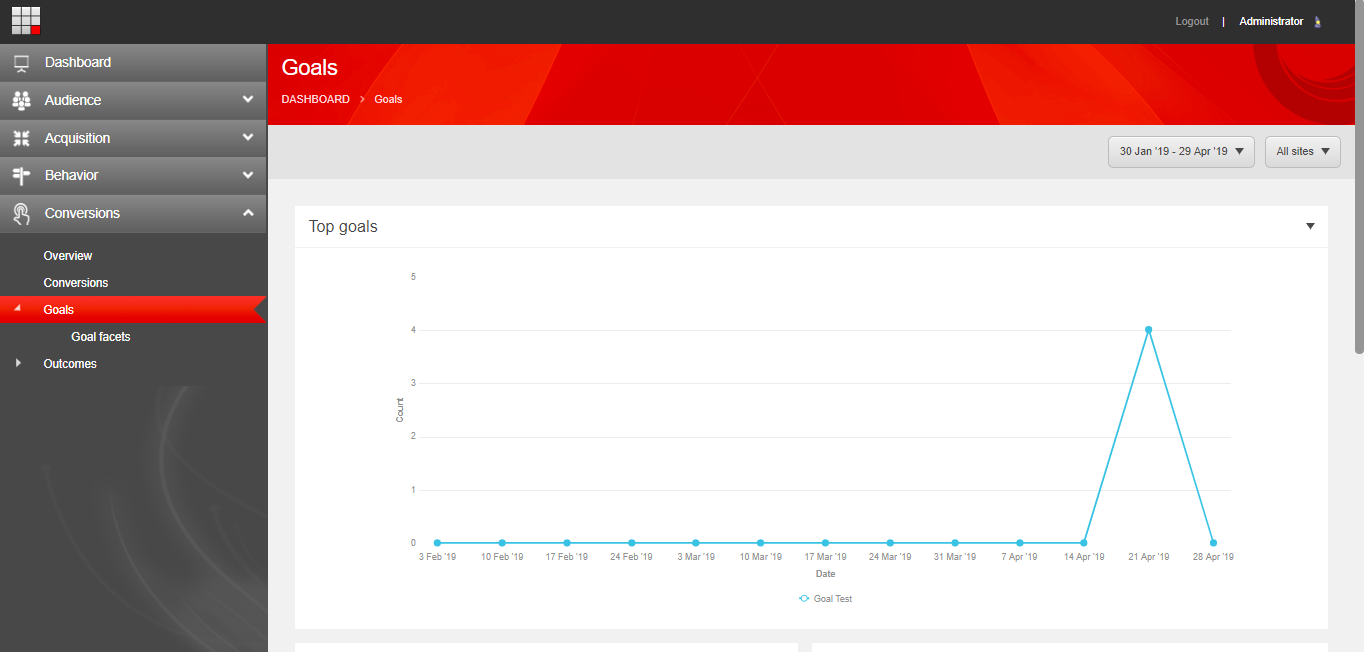Expand the Acquisition menu chevron
The image size is (1364, 652).
pyautogui.click(x=248, y=138)
